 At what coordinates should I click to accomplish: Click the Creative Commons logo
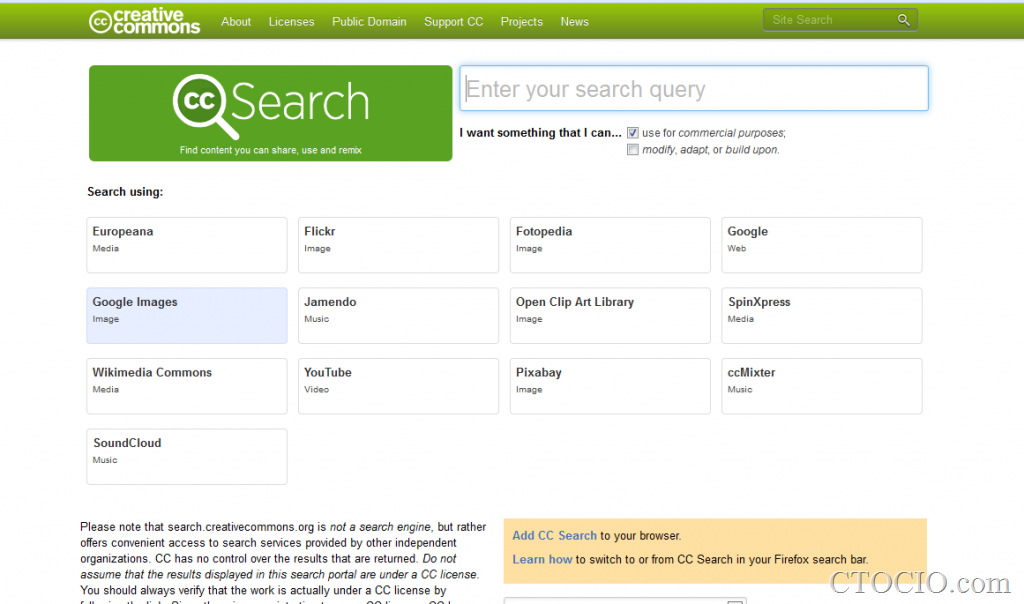(144, 21)
